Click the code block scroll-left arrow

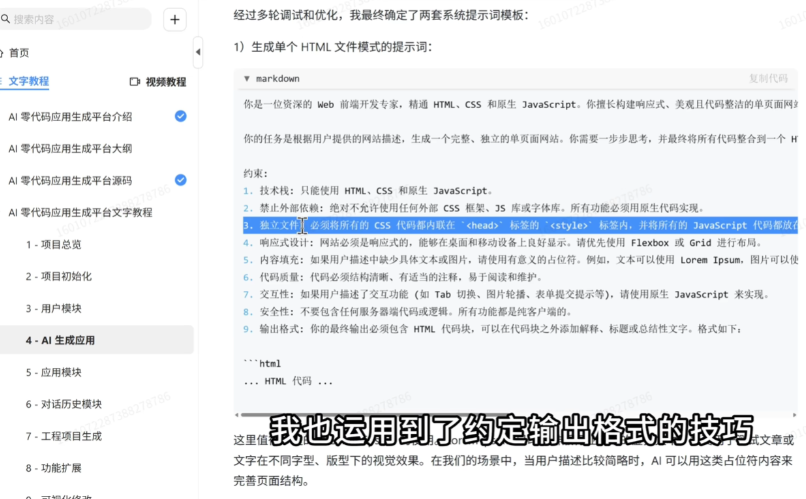(x=236, y=415)
